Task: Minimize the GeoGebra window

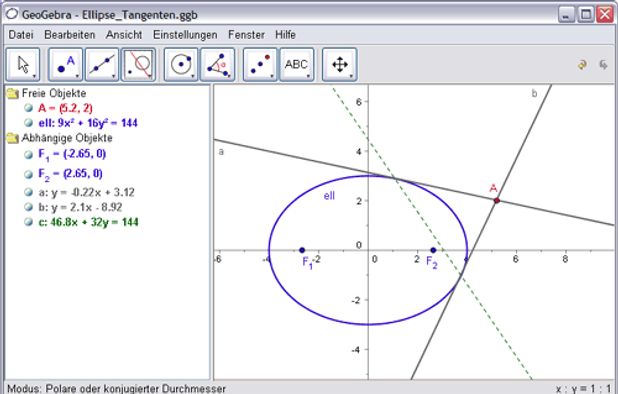Action: pyautogui.click(x=566, y=15)
